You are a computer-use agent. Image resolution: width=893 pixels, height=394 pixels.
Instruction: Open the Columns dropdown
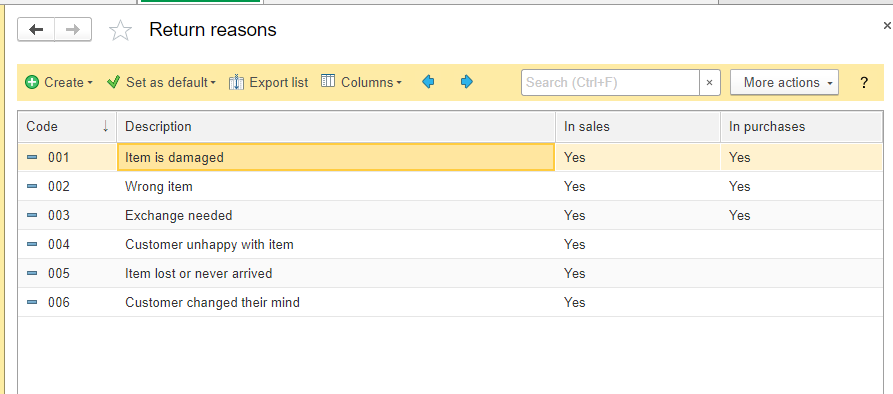point(361,83)
